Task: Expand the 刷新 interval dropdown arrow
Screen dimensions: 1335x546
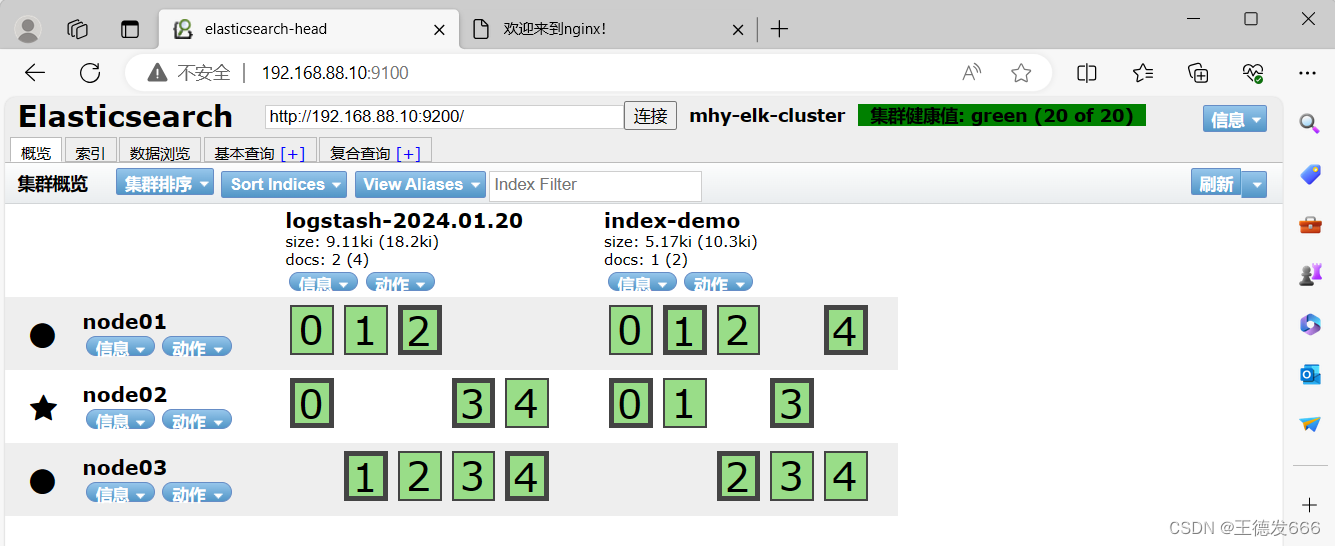Action: tap(1256, 184)
